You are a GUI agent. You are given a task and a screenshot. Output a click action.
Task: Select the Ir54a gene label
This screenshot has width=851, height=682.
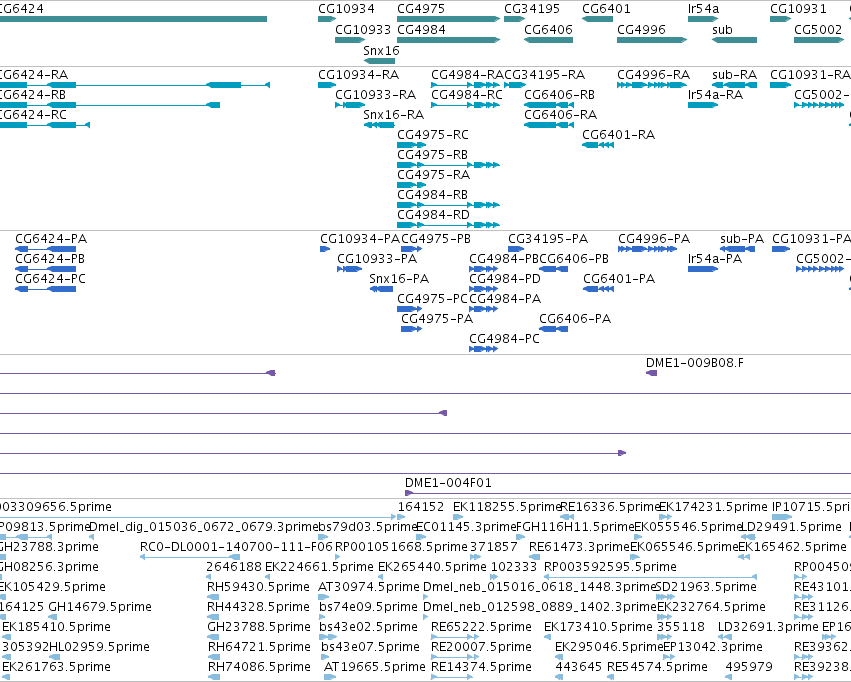(x=703, y=9)
